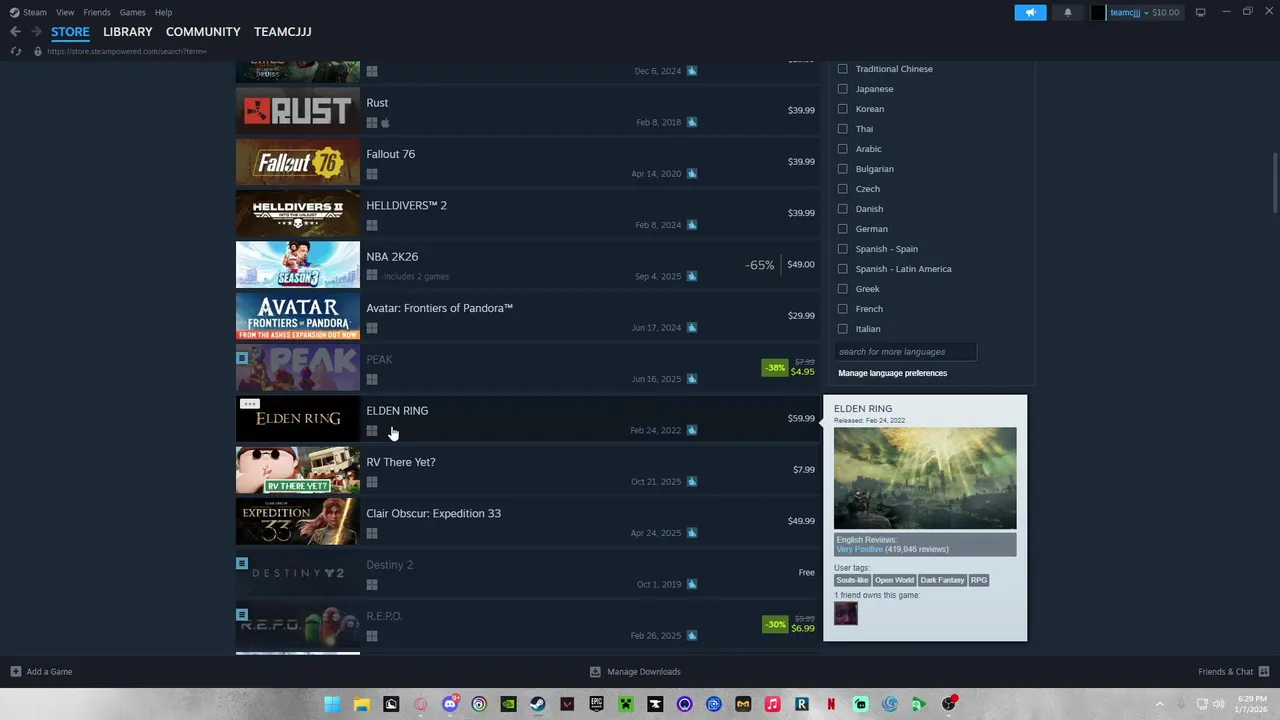Click the friend avatar in ELDEN RING popup
1280x720 pixels.
point(846,613)
